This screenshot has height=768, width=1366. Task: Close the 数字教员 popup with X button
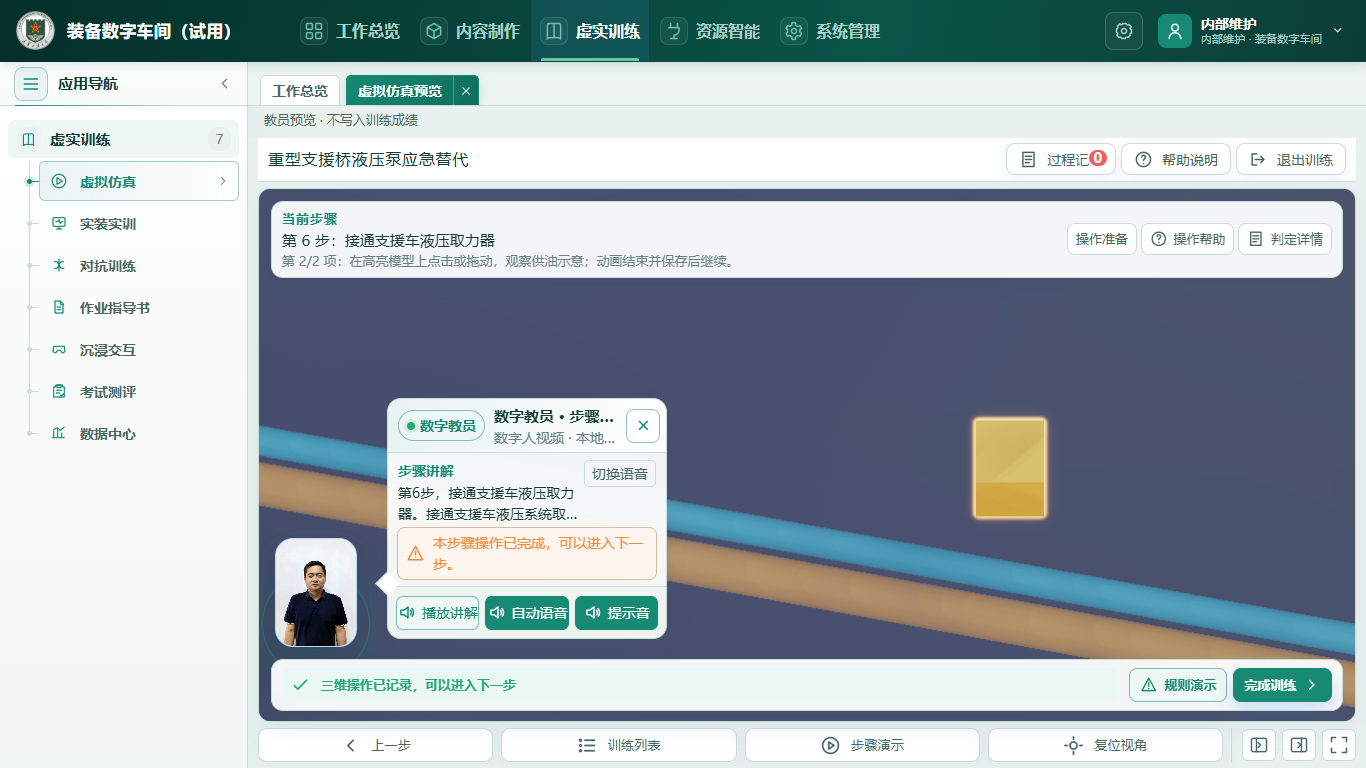pyautogui.click(x=643, y=426)
